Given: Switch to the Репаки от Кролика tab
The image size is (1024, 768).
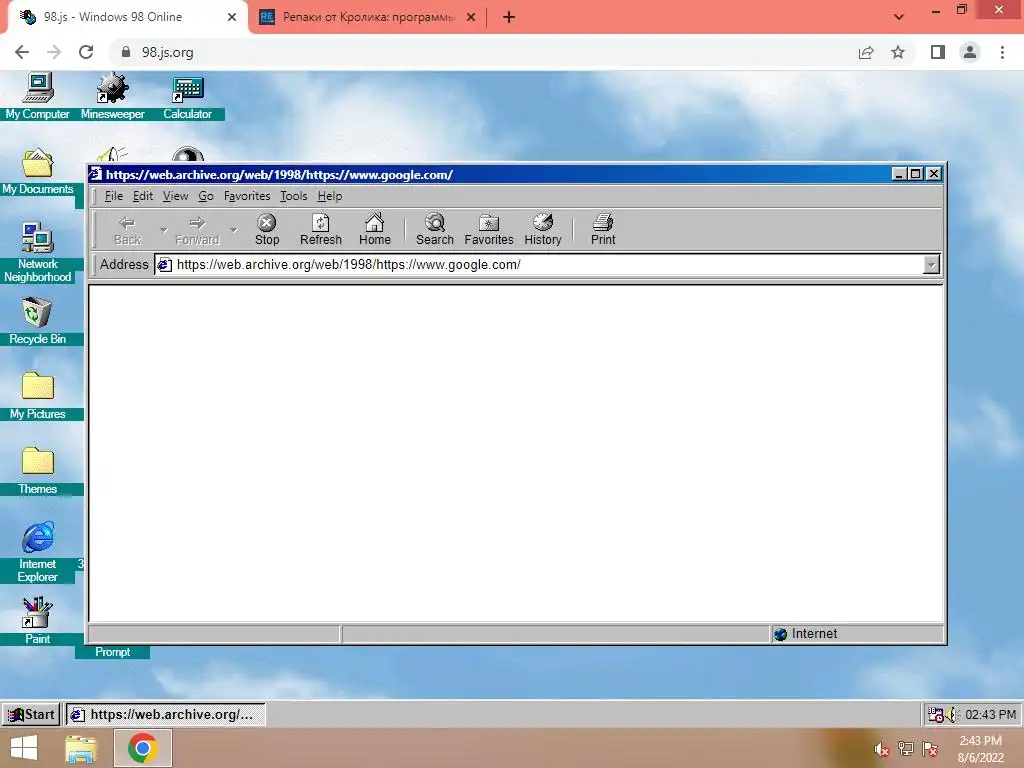Looking at the screenshot, I should click(x=367, y=17).
